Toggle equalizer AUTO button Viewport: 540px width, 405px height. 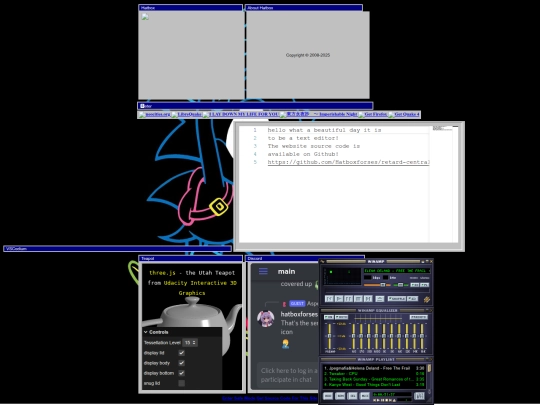pos(341,317)
